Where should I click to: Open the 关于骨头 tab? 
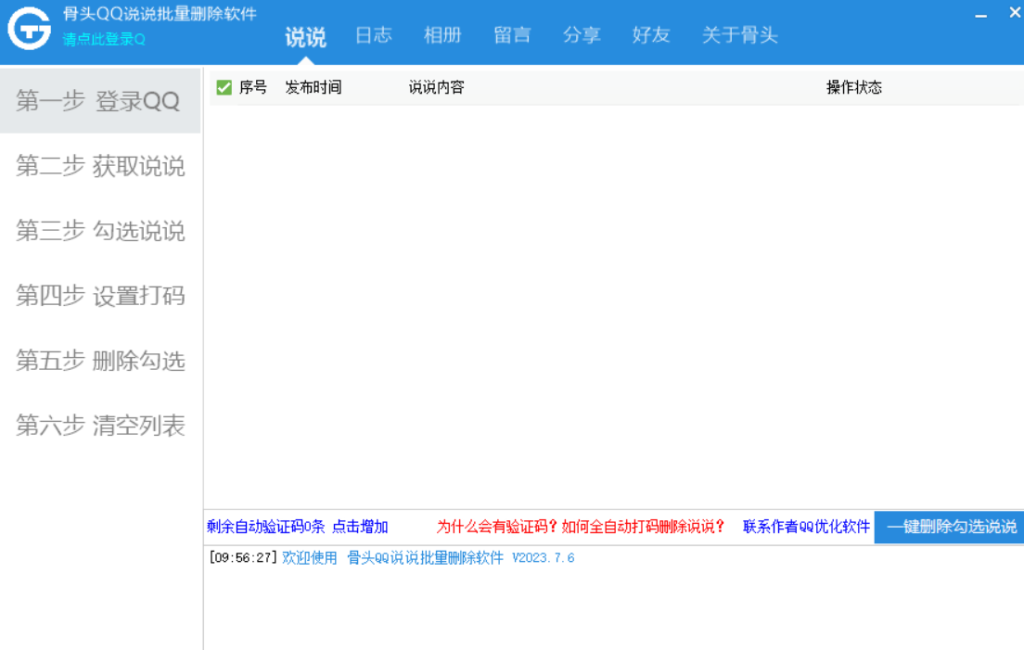739,35
